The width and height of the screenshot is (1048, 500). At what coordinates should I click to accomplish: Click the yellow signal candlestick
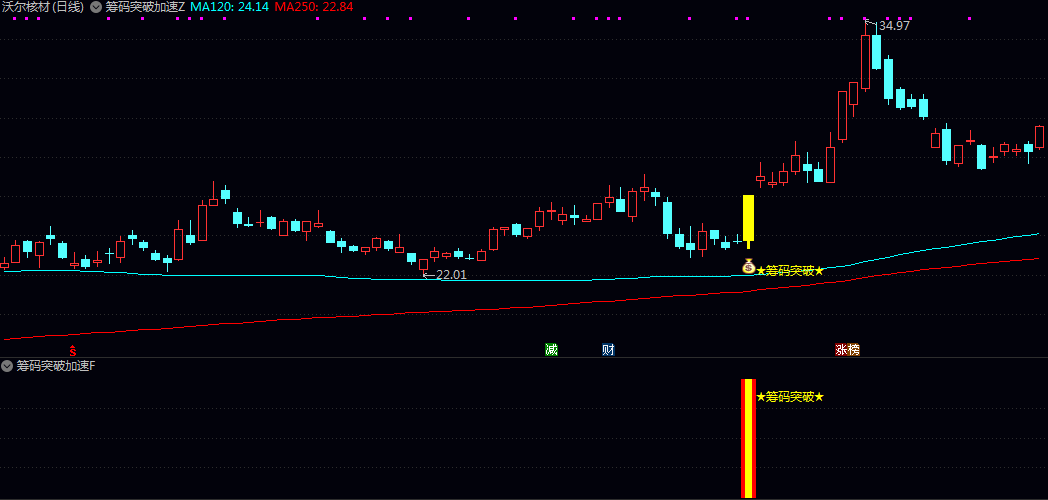[x=749, y=221]
